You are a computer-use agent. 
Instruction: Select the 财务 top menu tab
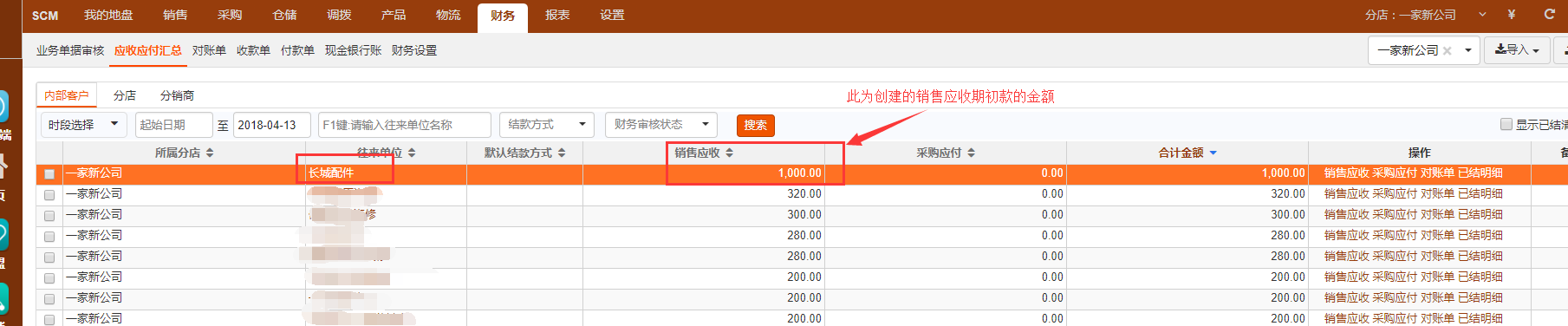coord(503,16)
